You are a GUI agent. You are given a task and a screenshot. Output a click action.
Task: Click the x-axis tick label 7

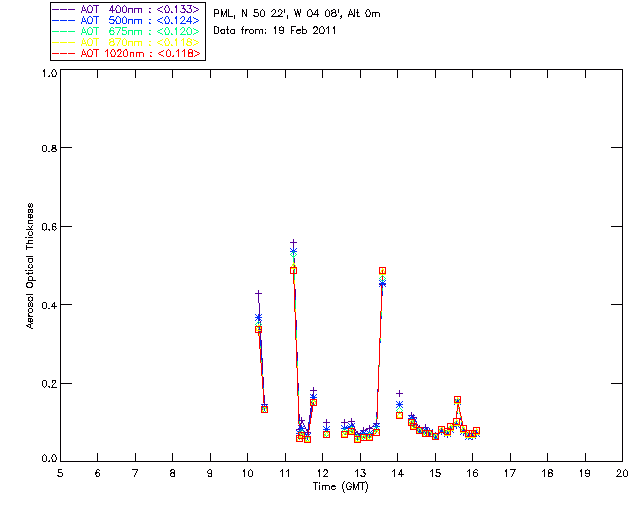(x=135, y=473)
